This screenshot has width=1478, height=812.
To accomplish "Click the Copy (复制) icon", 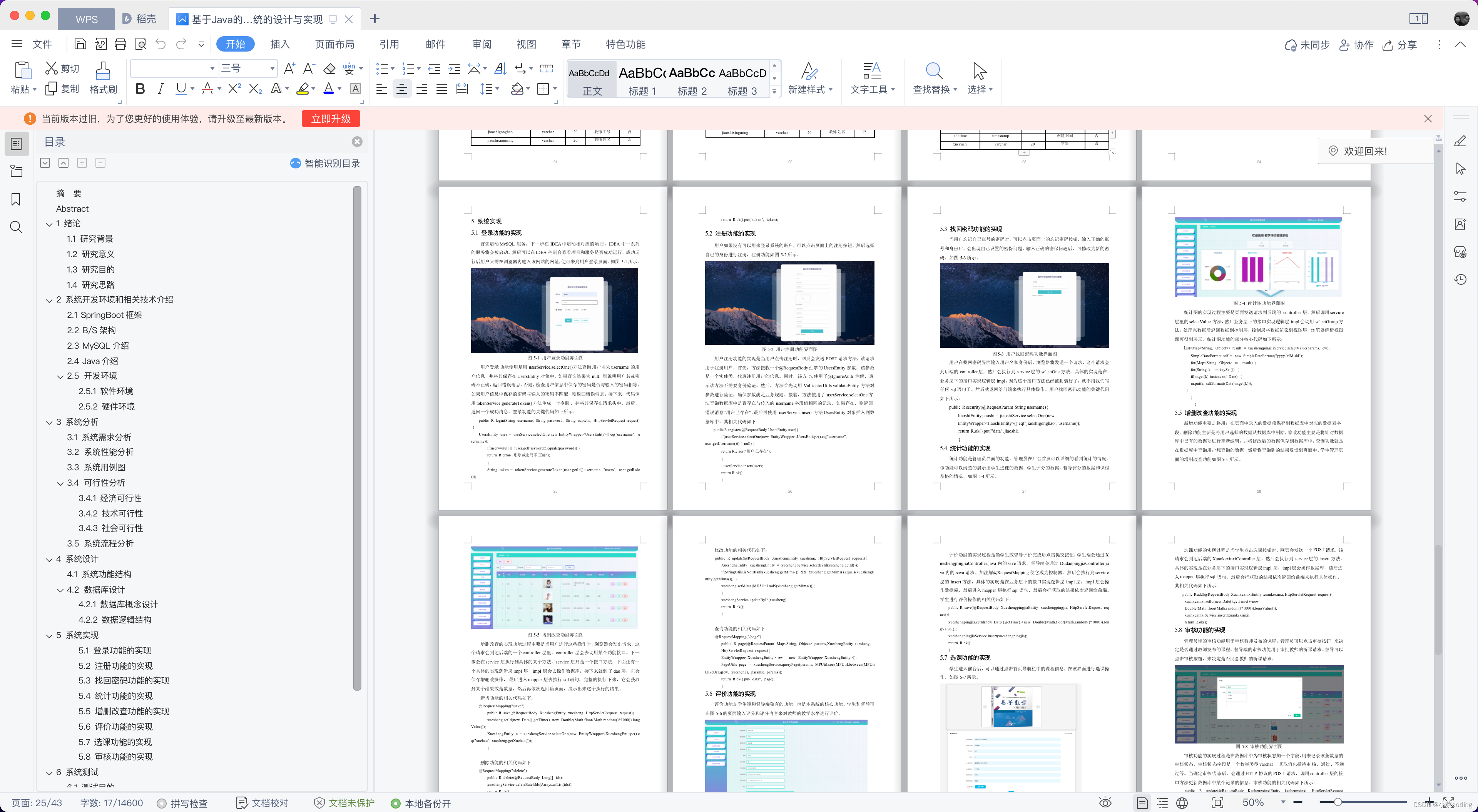I will pos(51,89).
